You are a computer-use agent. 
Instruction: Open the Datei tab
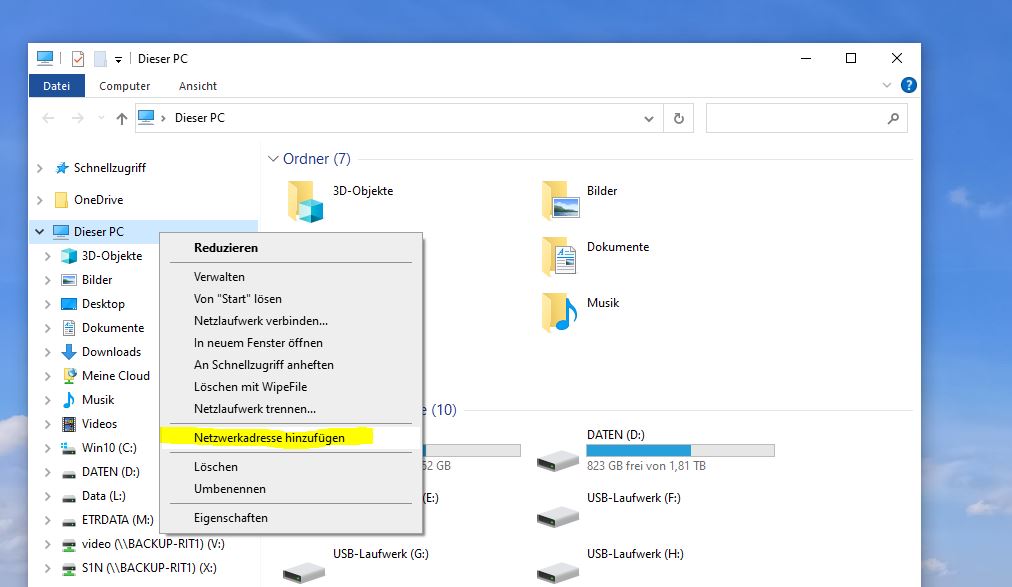pyautogui.click(x=57, y=86)
